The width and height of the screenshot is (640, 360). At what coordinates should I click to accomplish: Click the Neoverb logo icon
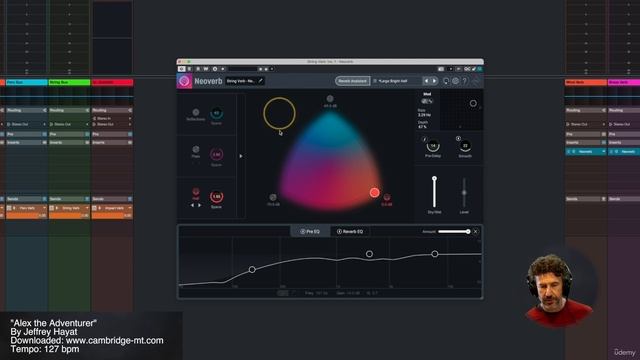(184, 81)
